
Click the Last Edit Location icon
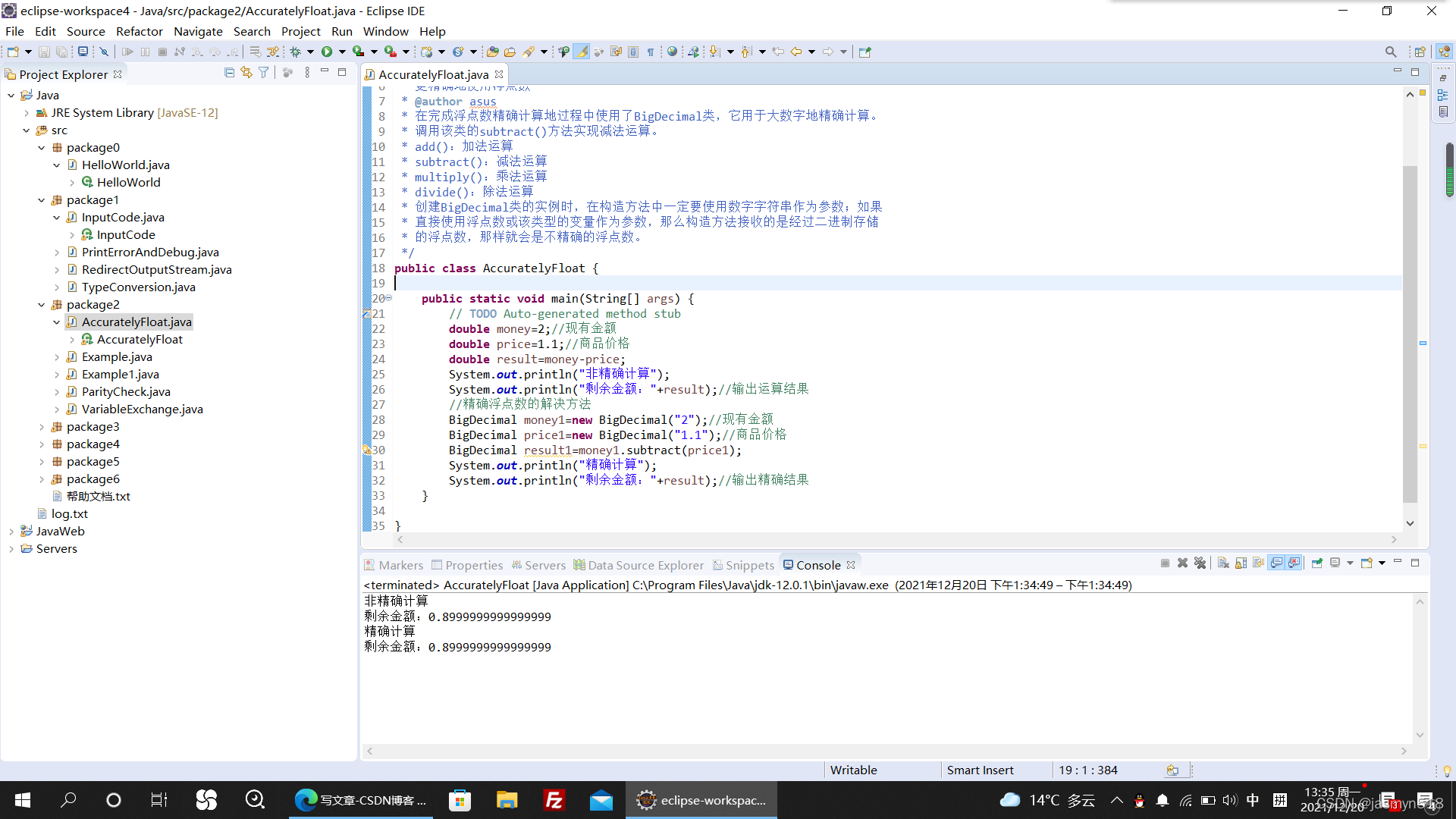pyautogui.click(x=778, y=52)
